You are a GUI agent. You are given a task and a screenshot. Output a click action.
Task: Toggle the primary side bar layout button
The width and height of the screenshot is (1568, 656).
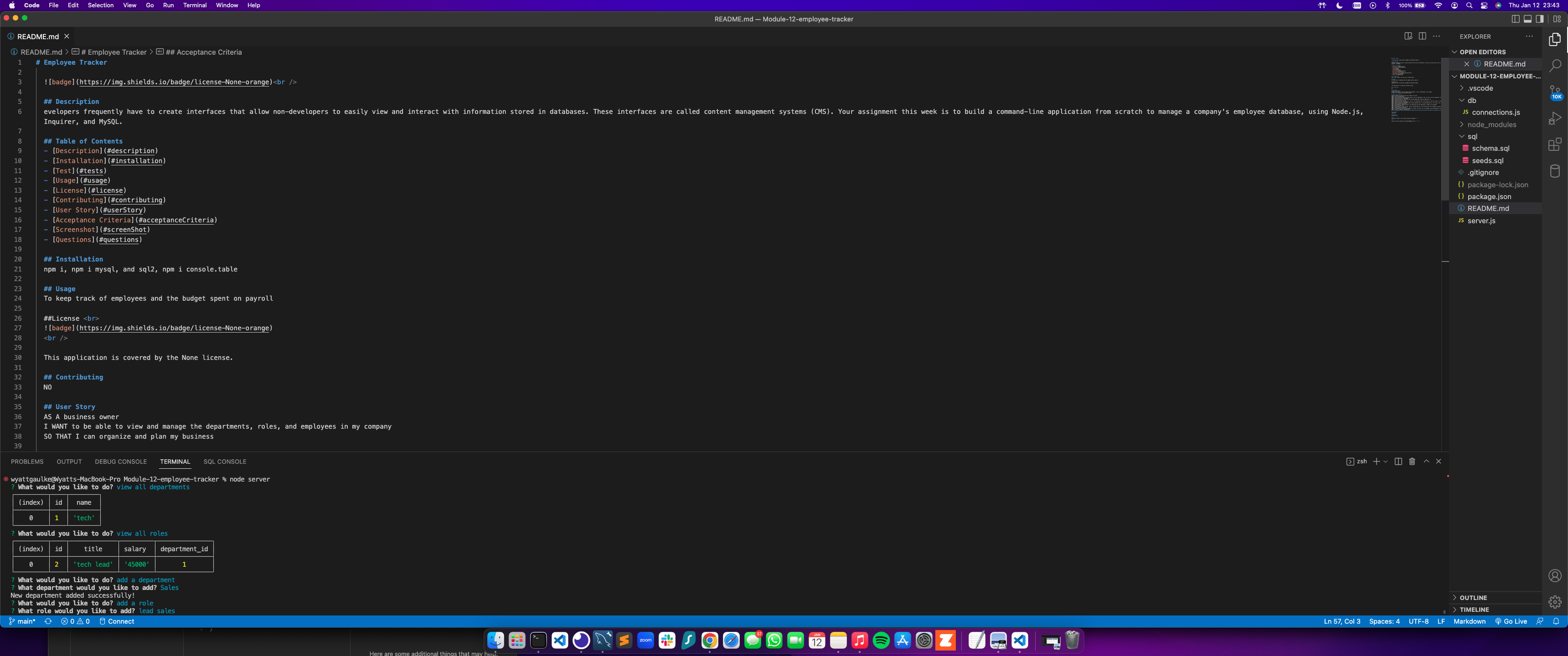(1516, 19)
